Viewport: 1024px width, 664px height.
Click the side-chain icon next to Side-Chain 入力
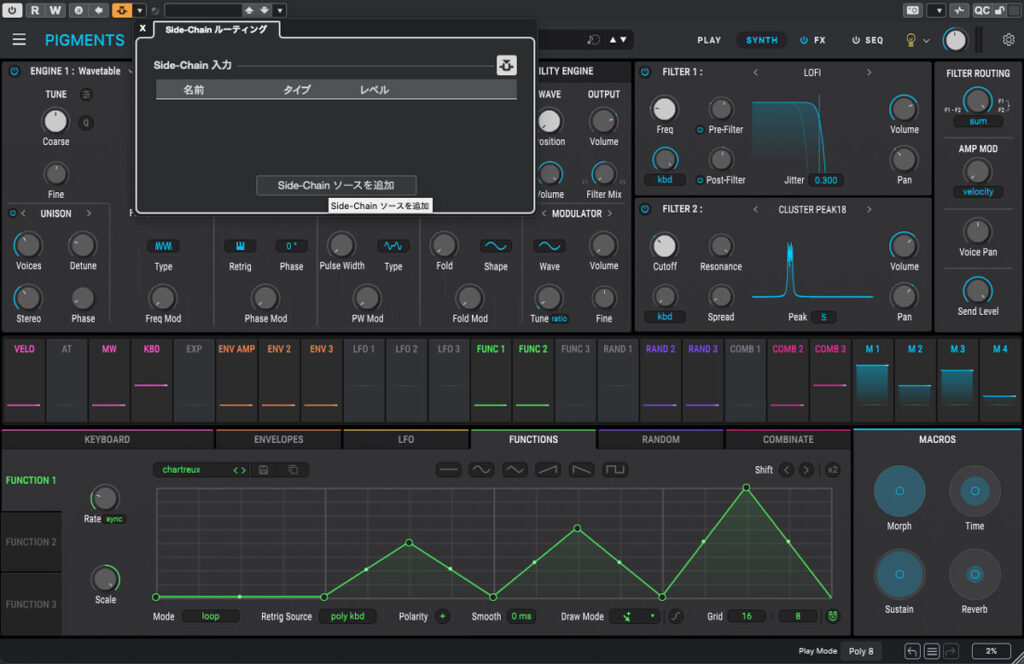(506, 65)
